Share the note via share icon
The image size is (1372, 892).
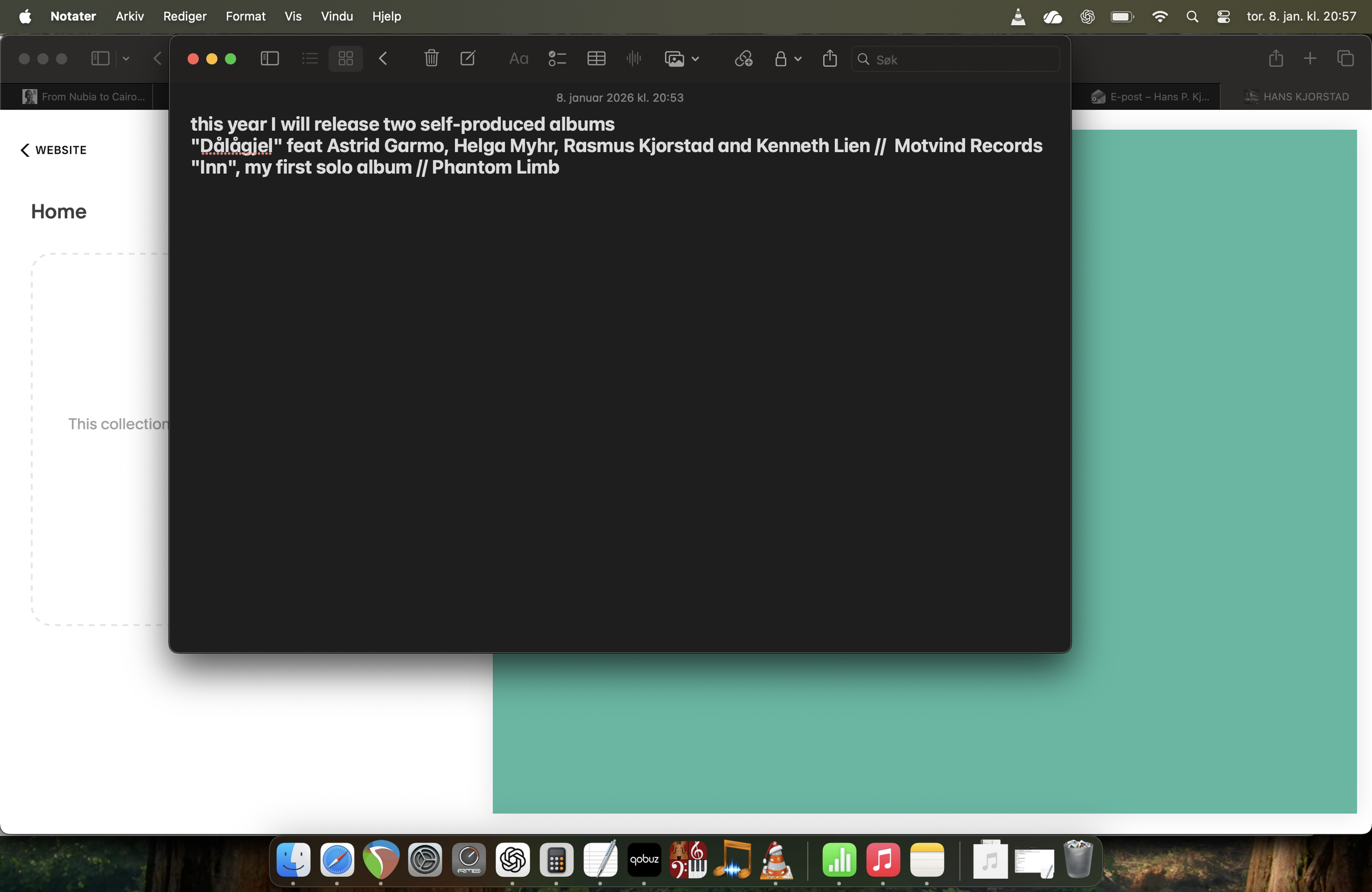830,59
